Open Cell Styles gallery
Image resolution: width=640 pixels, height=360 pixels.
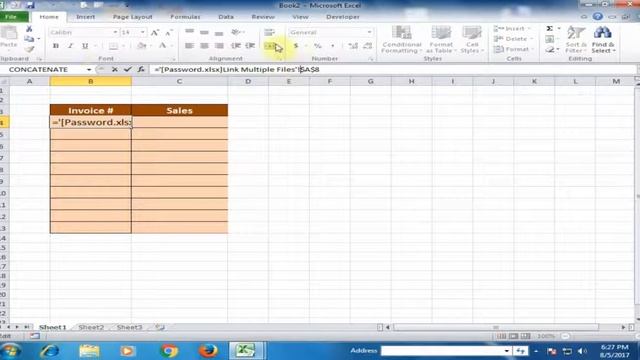472,40
